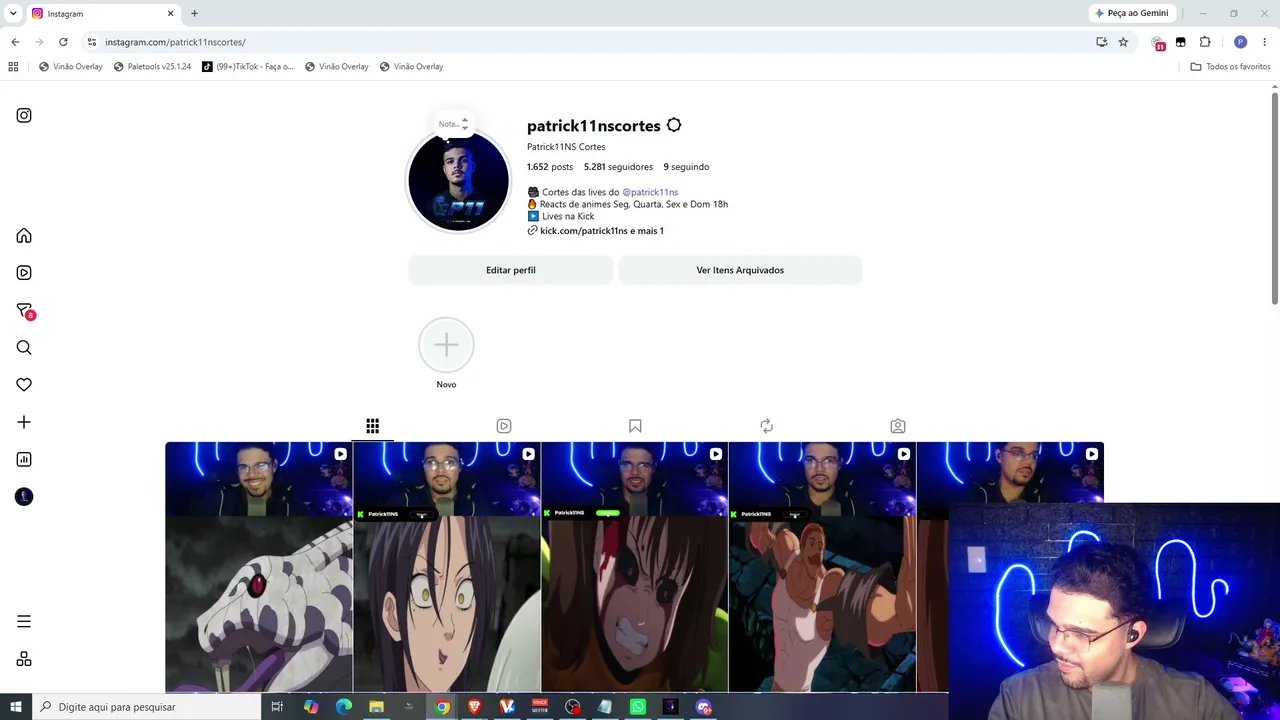Open WhatsApp from the taskbar
This screenshot has height=720, width=1280.
[x=638, y=707]
